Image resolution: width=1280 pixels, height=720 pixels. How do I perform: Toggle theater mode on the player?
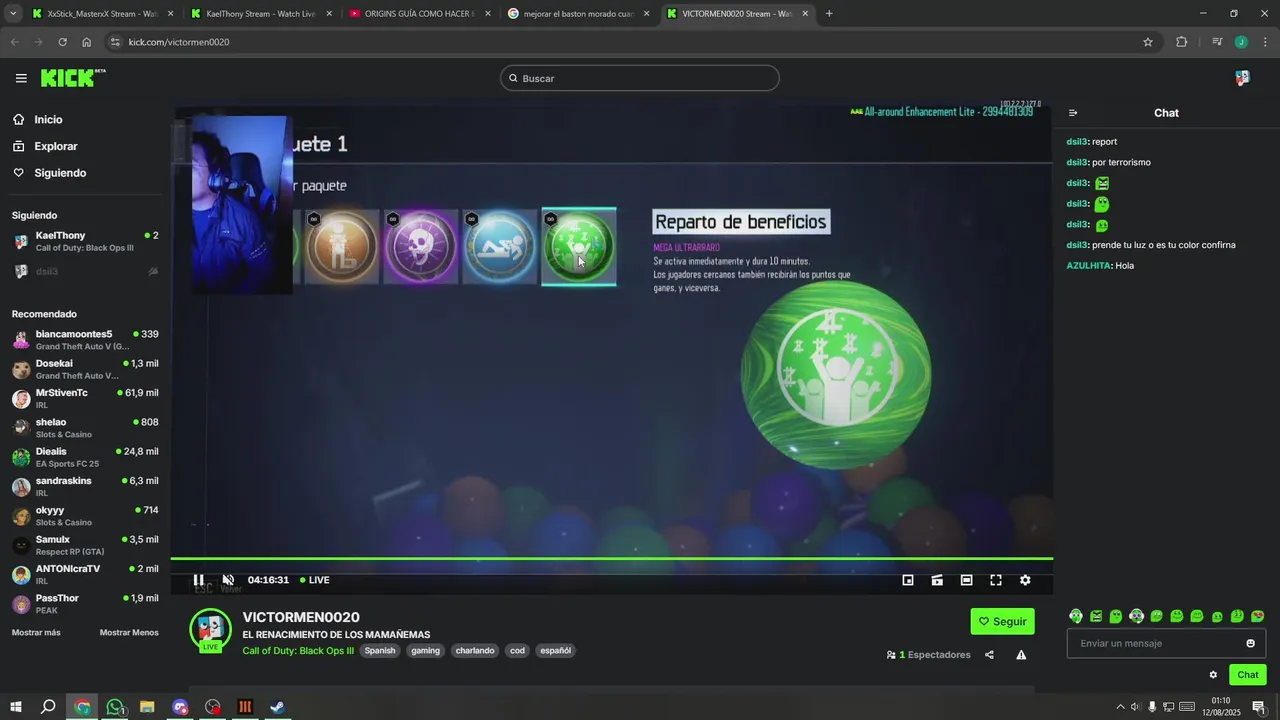click(966, 580)
